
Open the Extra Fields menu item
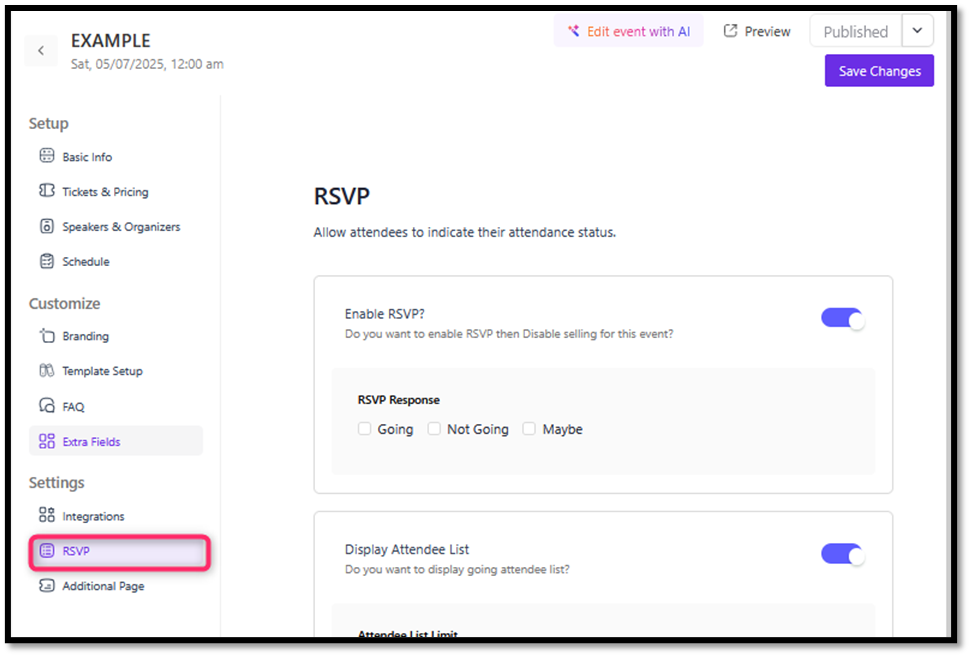point(91,441)
